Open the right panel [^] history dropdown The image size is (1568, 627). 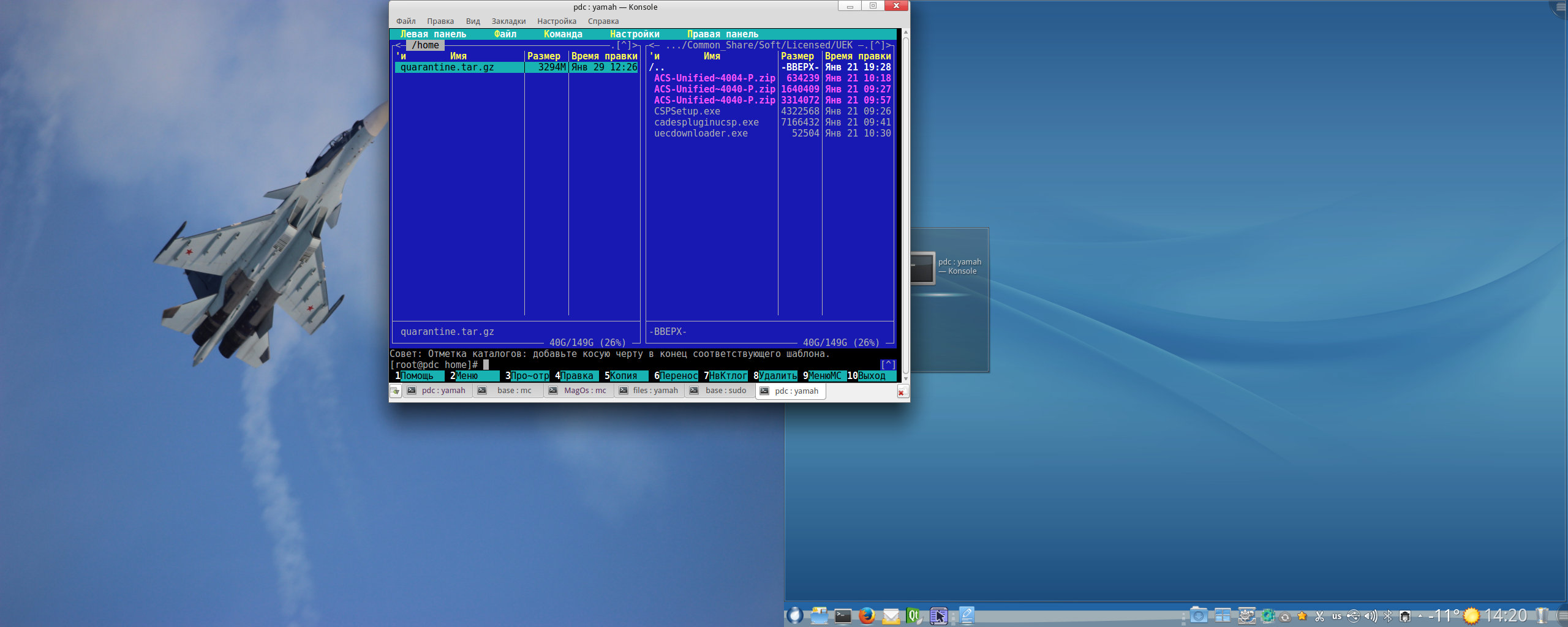[877, 45]
